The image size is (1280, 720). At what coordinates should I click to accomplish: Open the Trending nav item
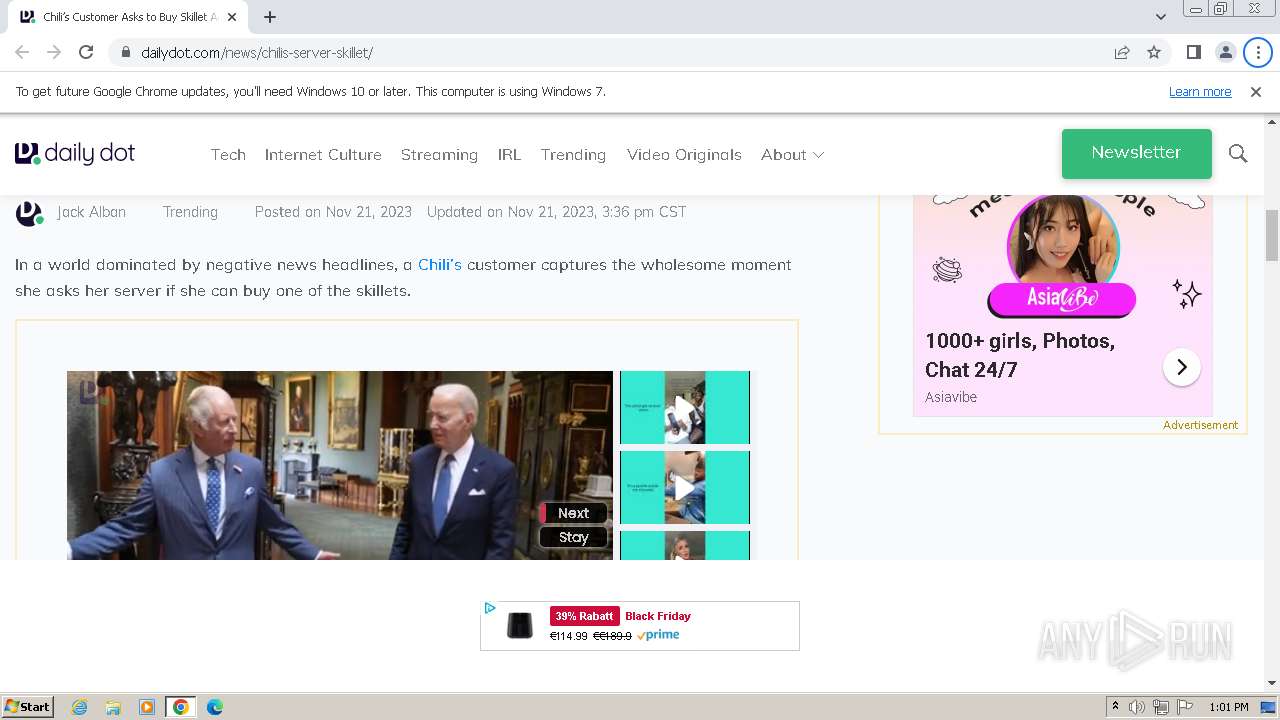[x=573, y=154]
